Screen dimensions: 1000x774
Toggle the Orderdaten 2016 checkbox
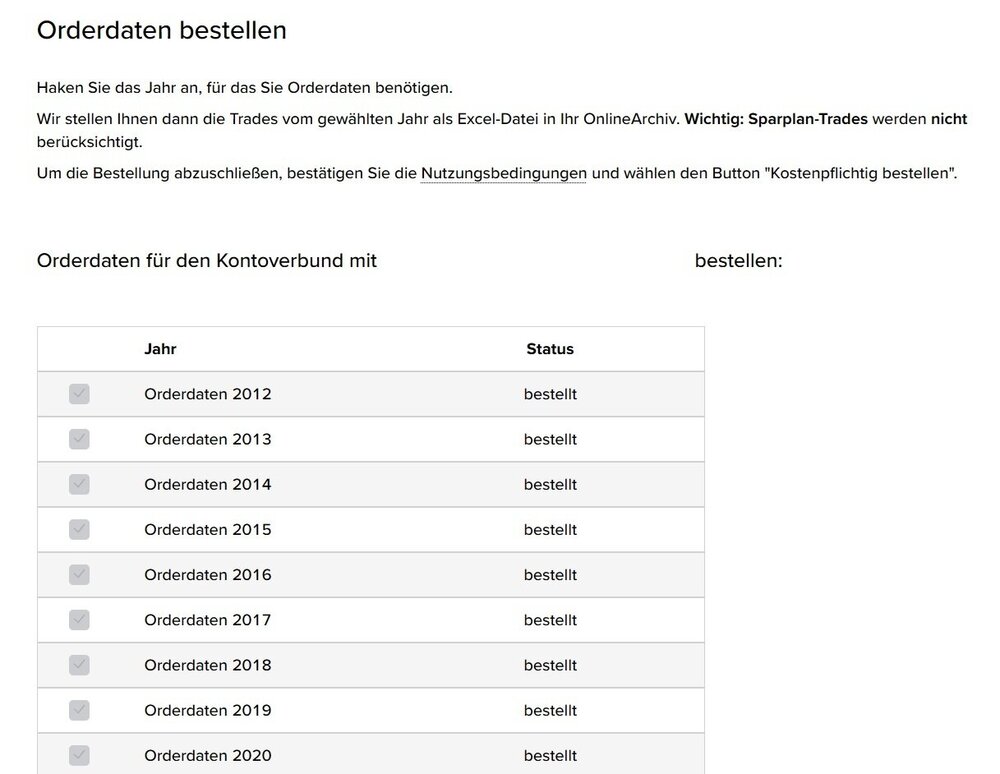[79, 575]
